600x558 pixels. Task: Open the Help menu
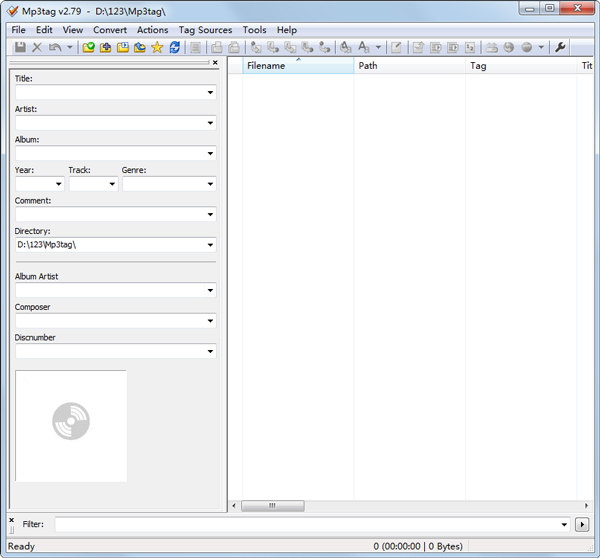click(x=287, y=30)
